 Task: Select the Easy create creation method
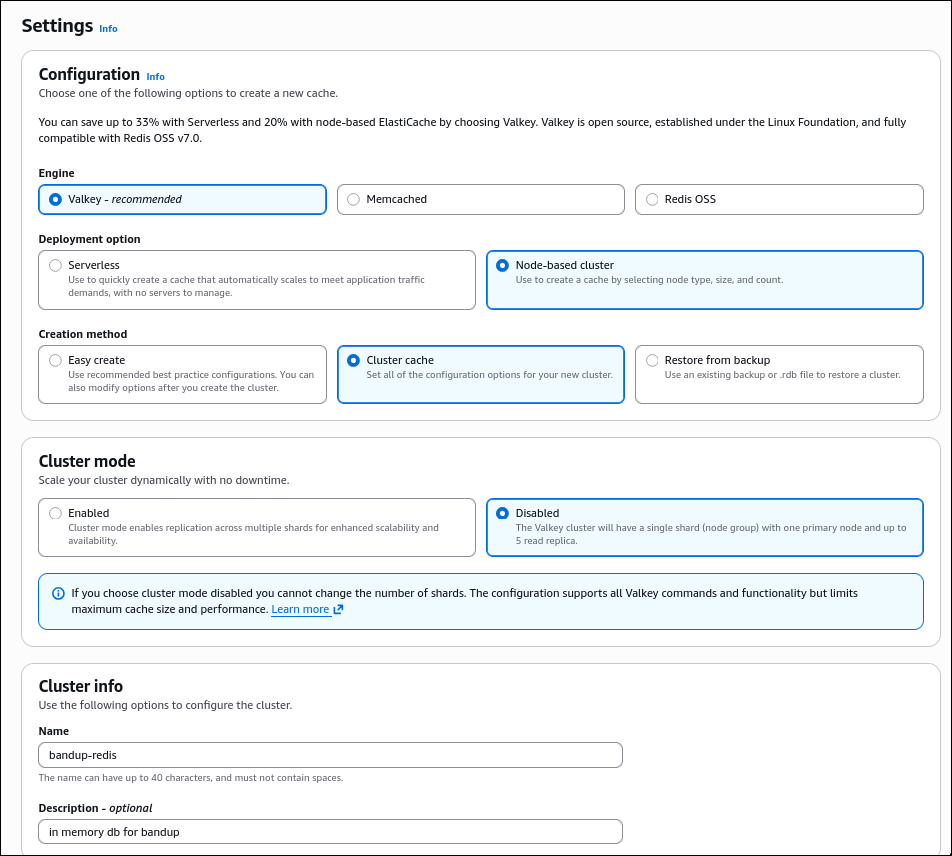click(x=56, y=360)
